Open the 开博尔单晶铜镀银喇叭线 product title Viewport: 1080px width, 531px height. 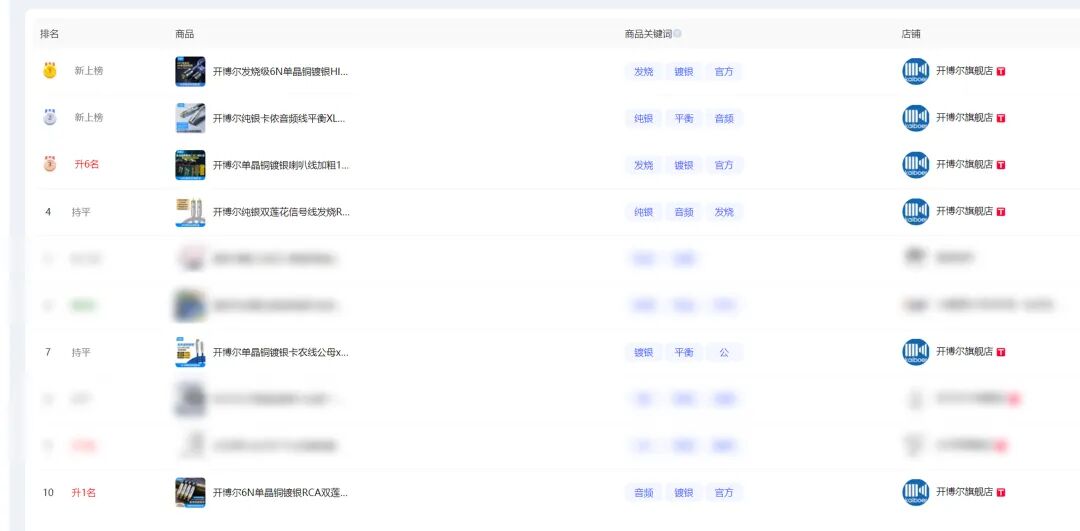click(x=280, y=165)
